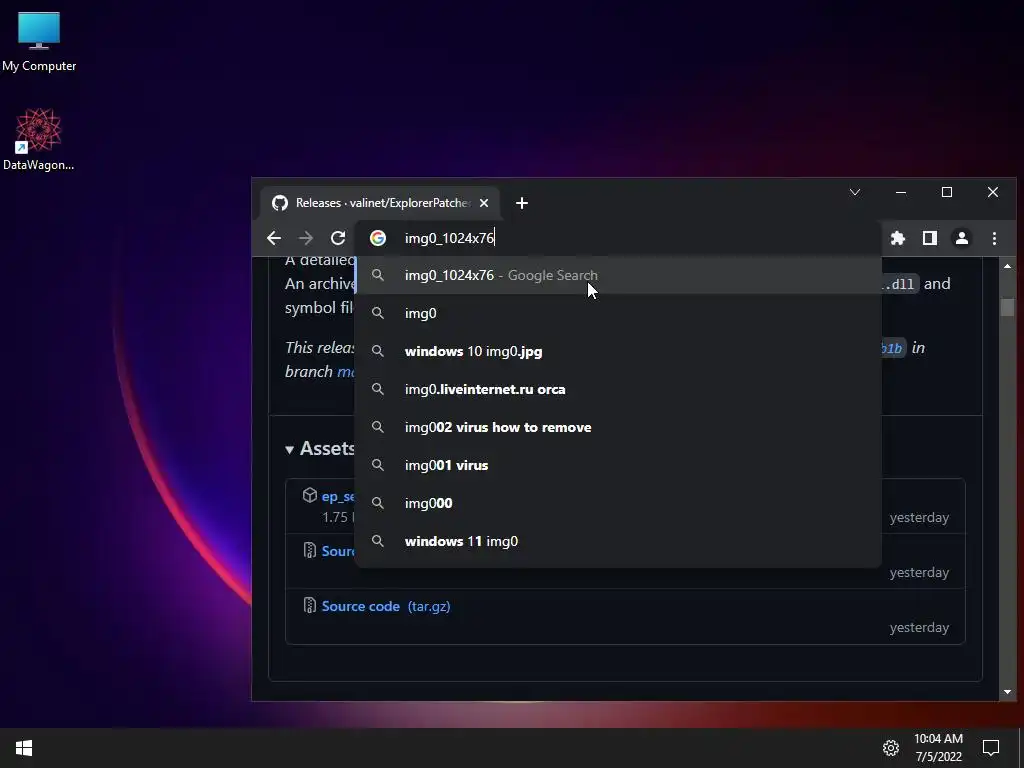The width and height of the screenshot is (1024, 768).
Task: Toggle the Chrome side panel
Action: point(930,238)
